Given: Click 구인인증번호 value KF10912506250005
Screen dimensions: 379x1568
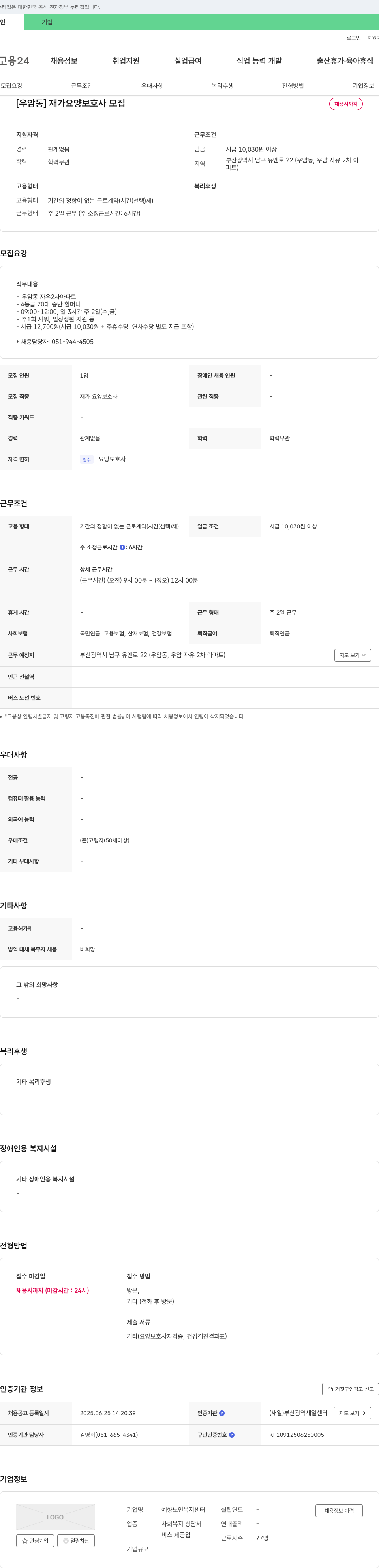Looking at the screenshot, I should [x=297, y=1435].
